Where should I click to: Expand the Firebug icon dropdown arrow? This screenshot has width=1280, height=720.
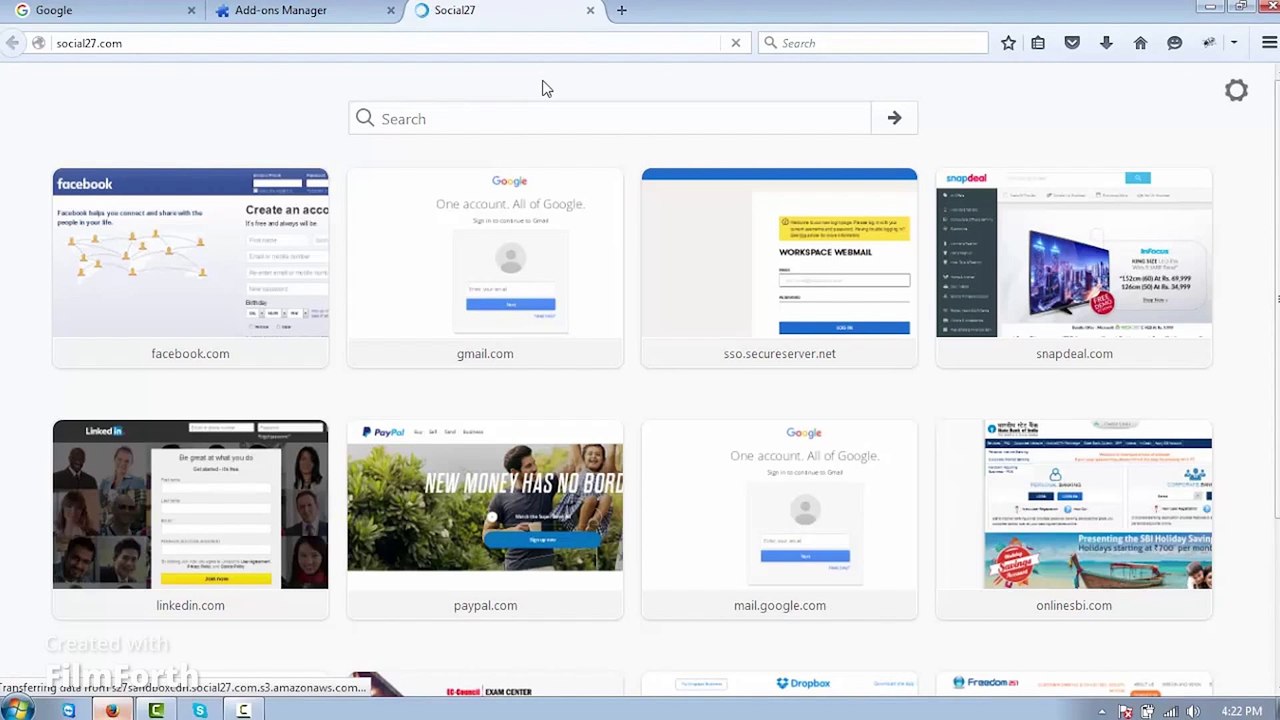[1234, 43]
